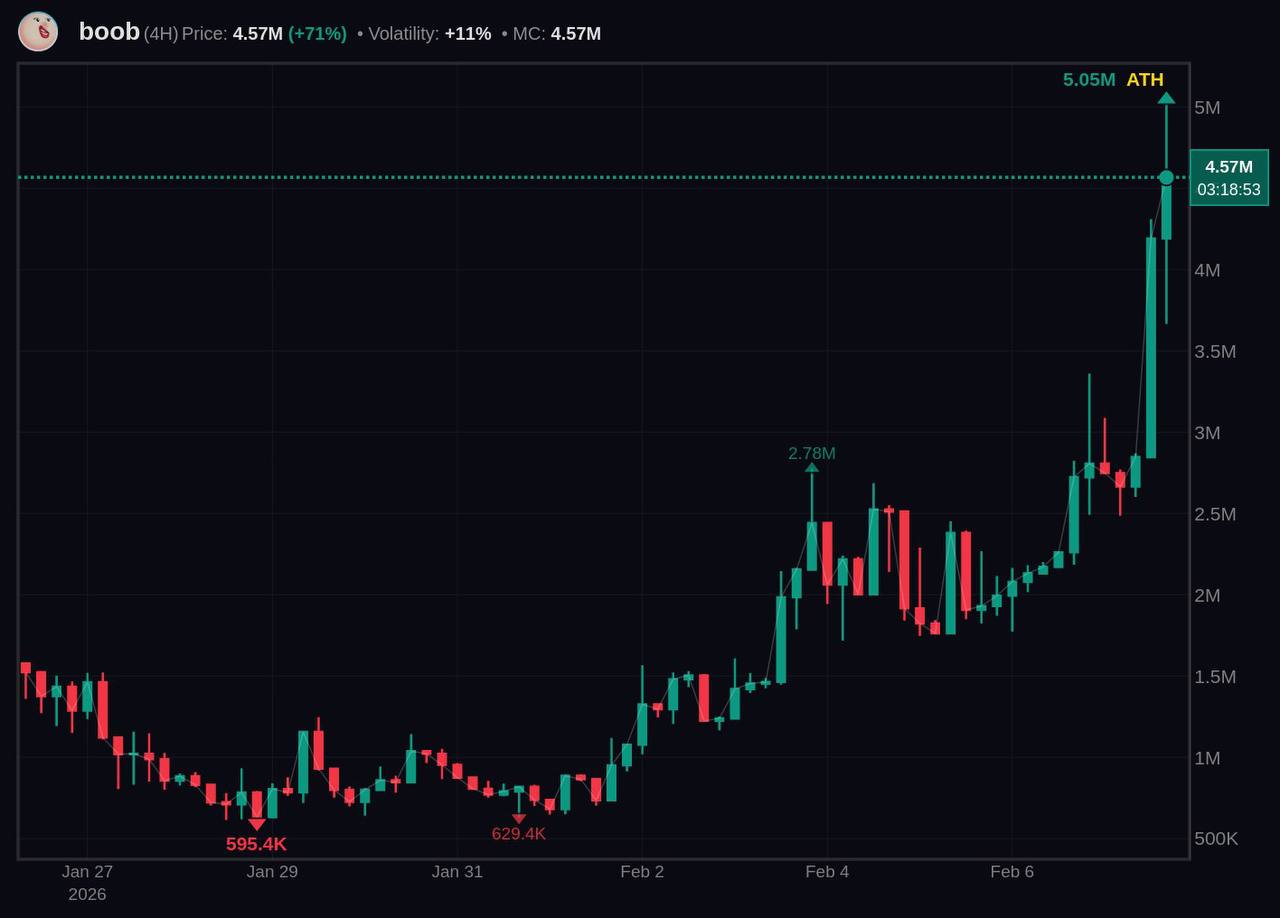Image resolution: width=1280 pixels, height=918 pixels.
Task: Click the "(4H)" timeframe label
Action: pyautogui.click(x=161, y=34)
